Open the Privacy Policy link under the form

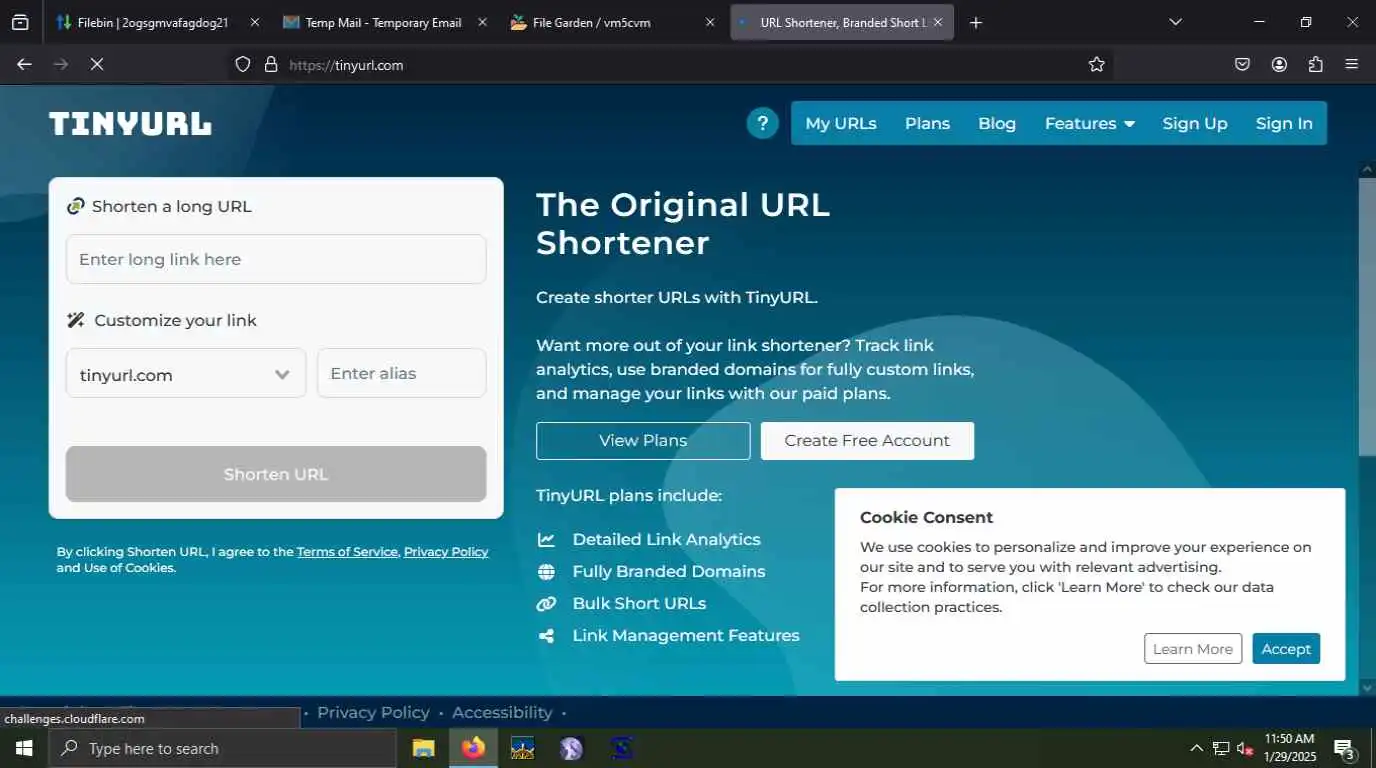pyautogui.click(x=446, y=552)
